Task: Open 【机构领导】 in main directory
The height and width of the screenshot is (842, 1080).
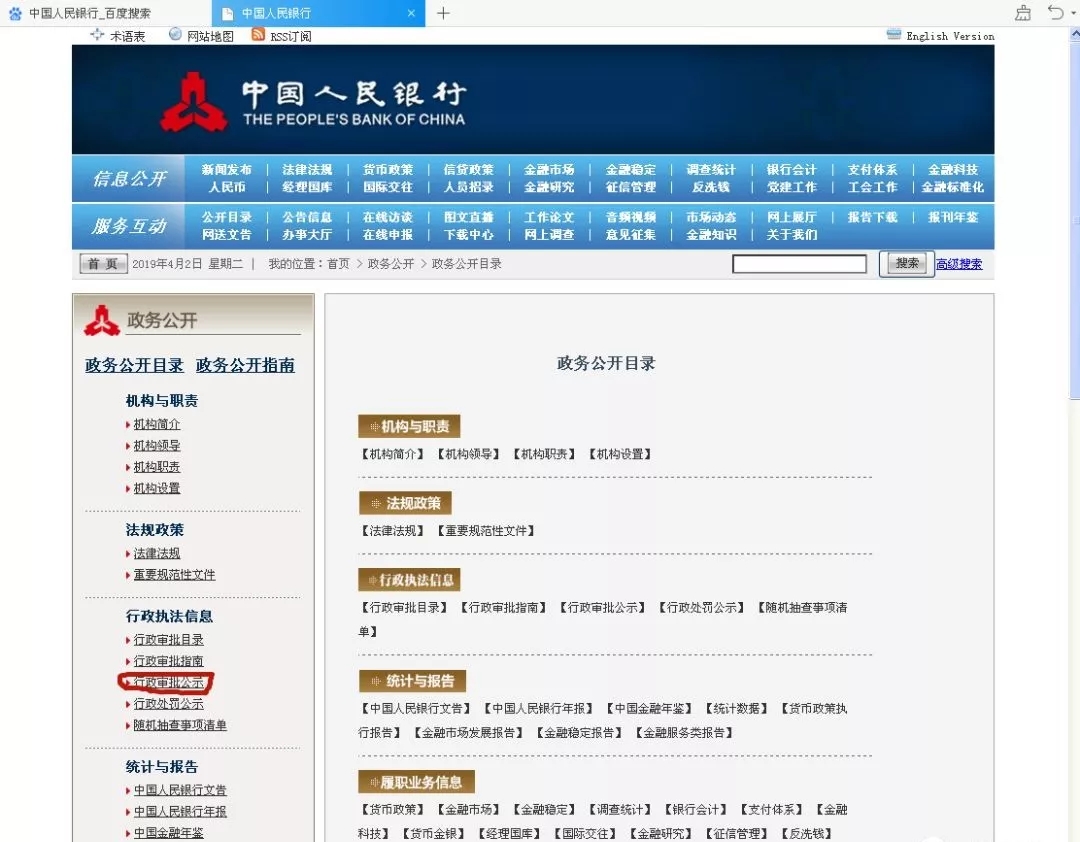Action: (x=468, y=454)
